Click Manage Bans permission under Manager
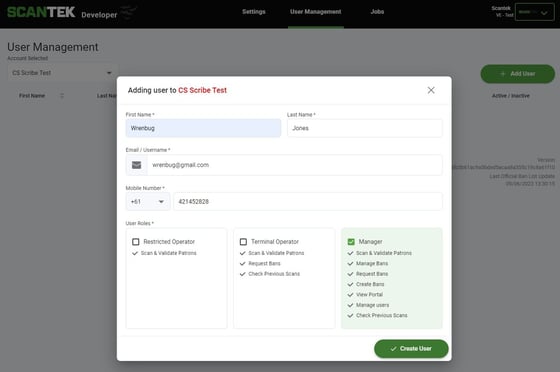 372,263
